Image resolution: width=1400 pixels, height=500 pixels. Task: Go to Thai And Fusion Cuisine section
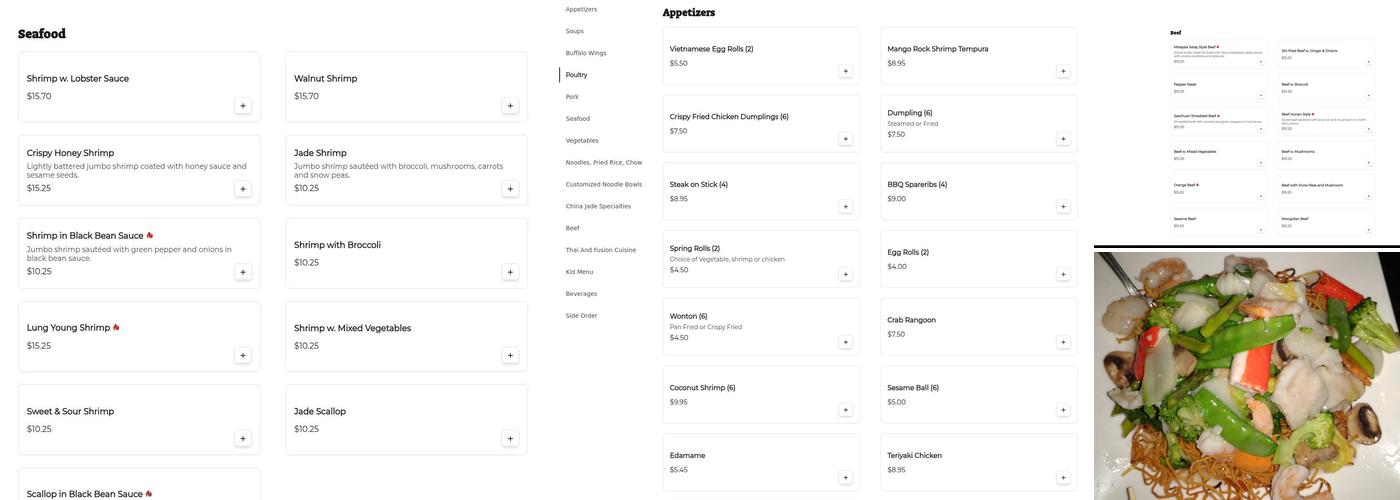coord(600,250)
